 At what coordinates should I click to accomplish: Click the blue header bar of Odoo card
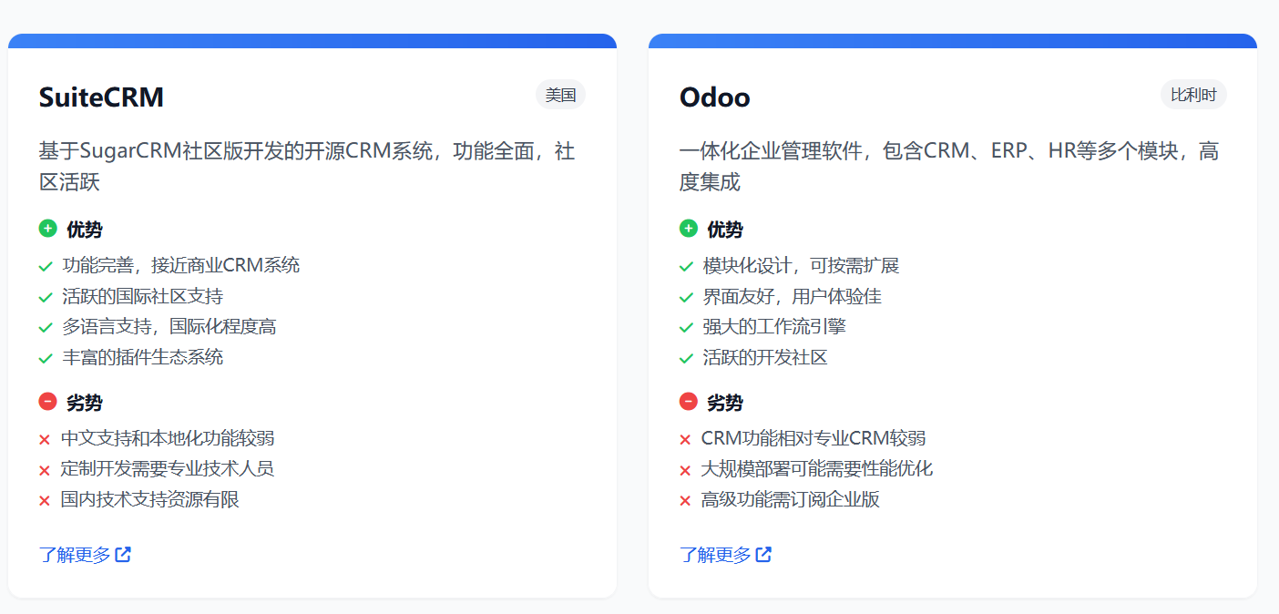(951, 41)
